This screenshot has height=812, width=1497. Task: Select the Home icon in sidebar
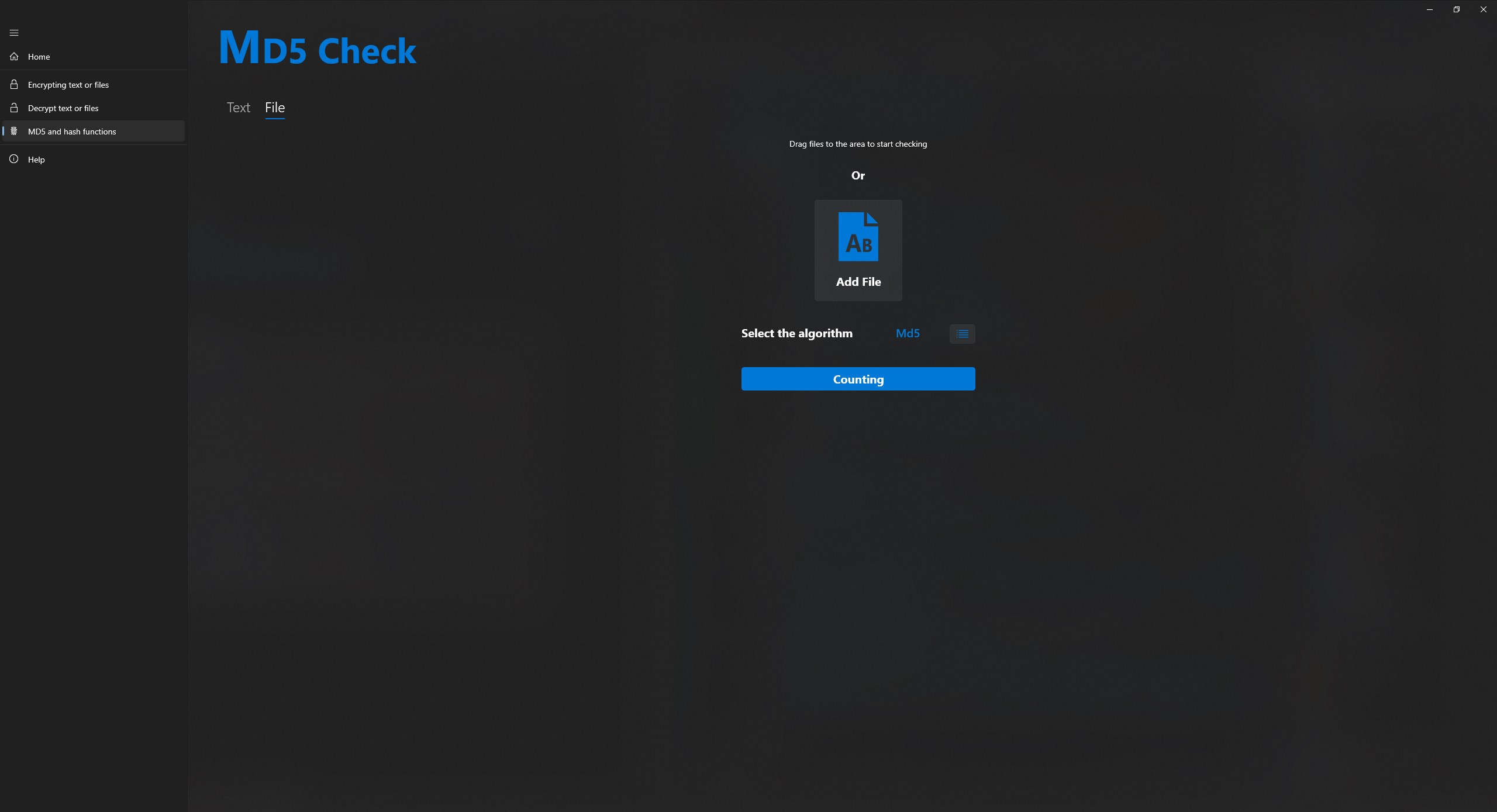point(13,56)
